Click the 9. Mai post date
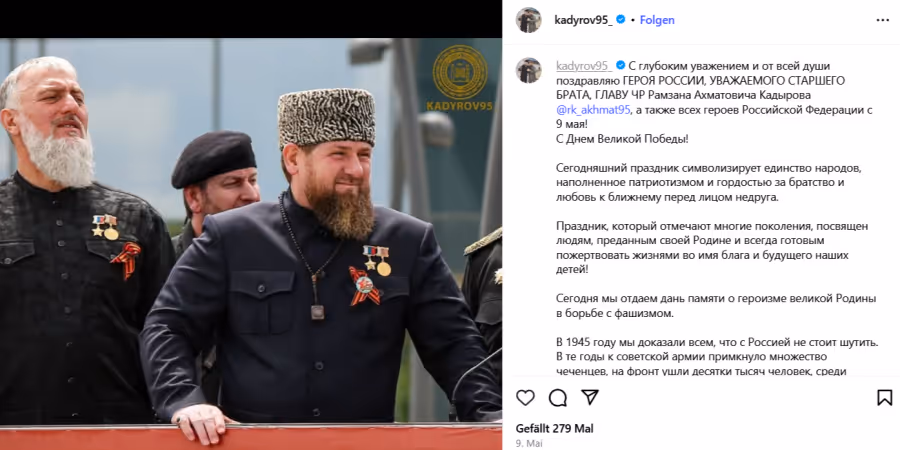 pos(529,444)
